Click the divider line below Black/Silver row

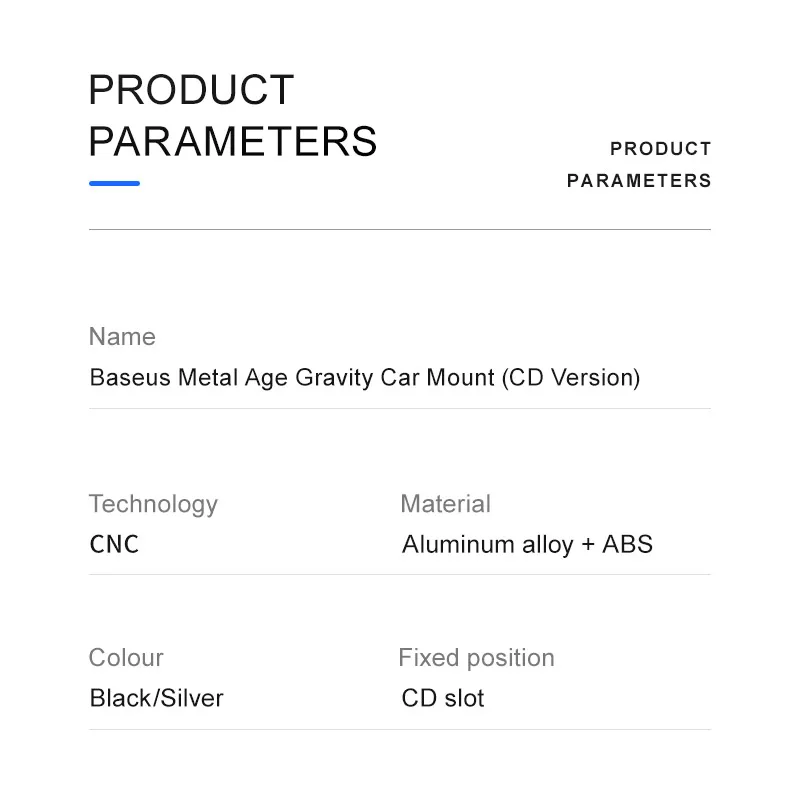tap(399, 729)
